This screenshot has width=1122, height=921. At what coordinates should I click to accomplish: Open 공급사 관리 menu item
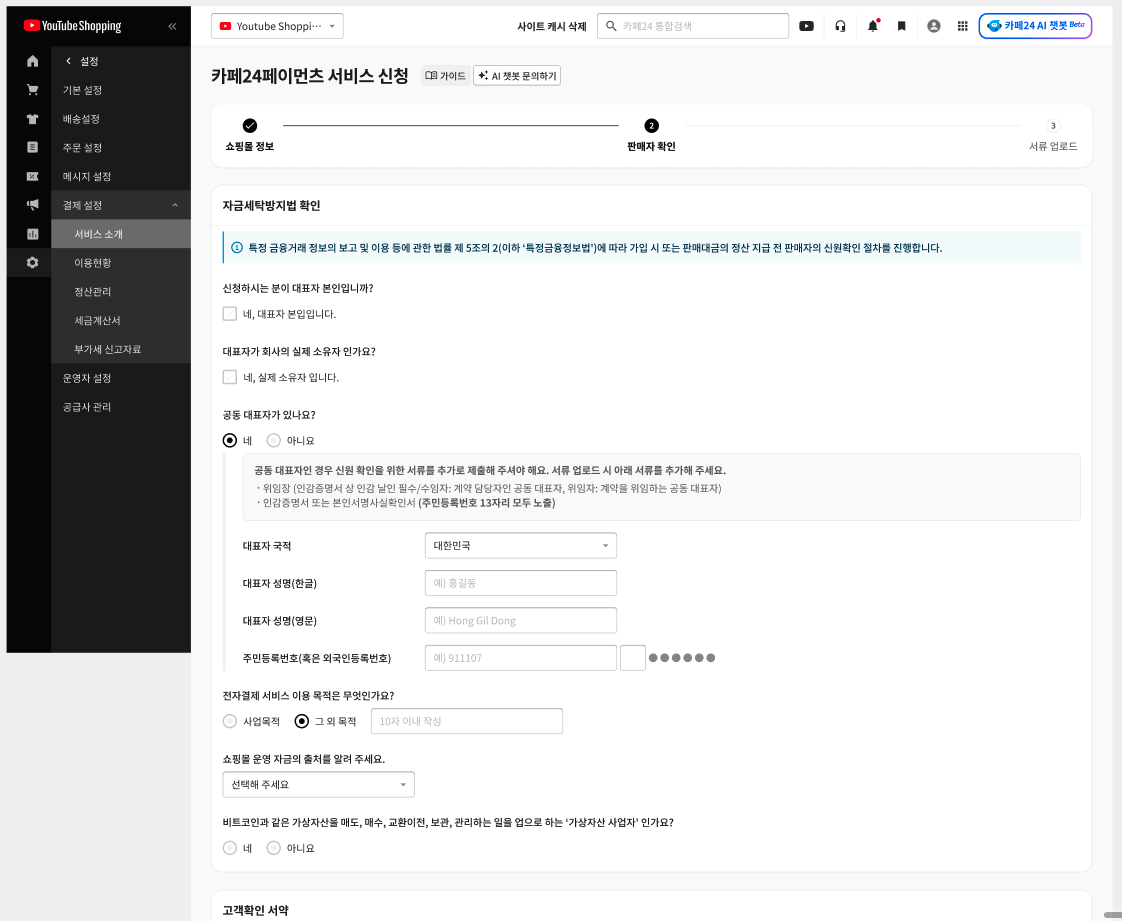click(x=121, y=406)
